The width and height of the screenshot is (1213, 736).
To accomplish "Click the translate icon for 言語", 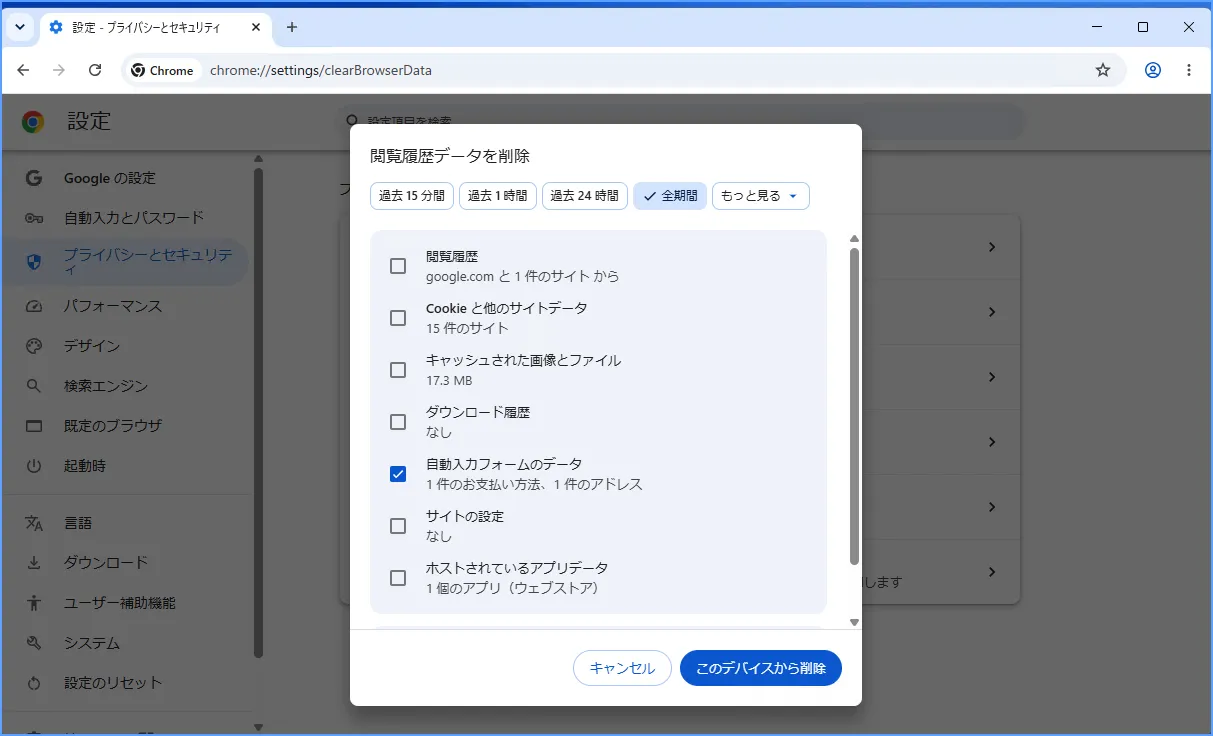I will [x=34, y=523].
